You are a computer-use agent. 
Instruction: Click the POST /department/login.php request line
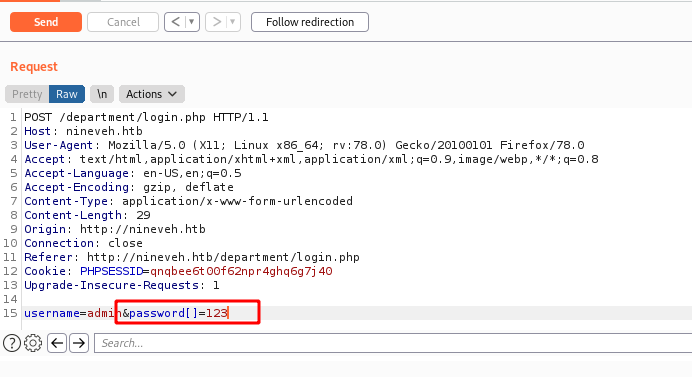click(x=146, y=117)
